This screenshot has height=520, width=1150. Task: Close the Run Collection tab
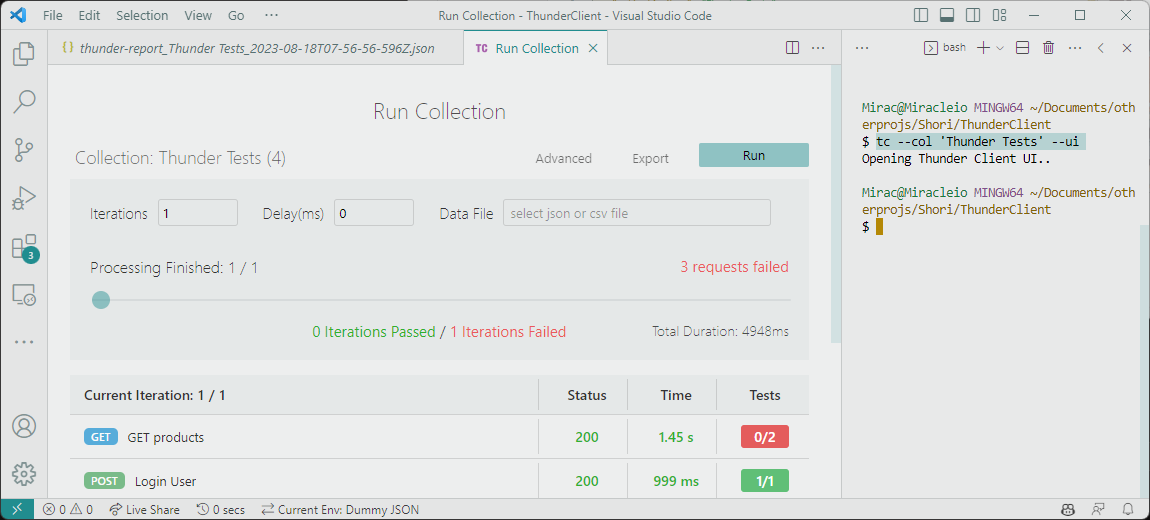pyautogui.click(x=593, y=48)
